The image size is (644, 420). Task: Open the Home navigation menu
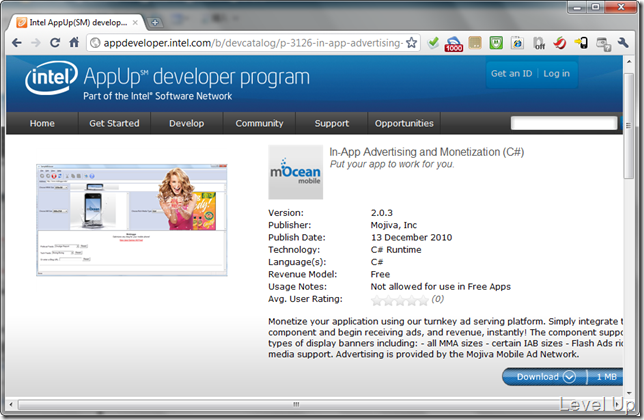coord(42,123)
